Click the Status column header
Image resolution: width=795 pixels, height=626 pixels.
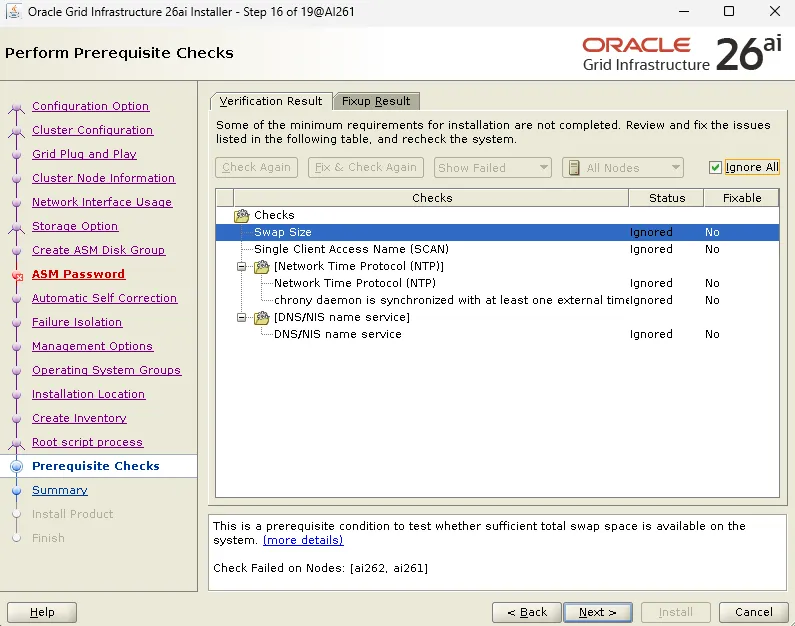pos(667,198)
